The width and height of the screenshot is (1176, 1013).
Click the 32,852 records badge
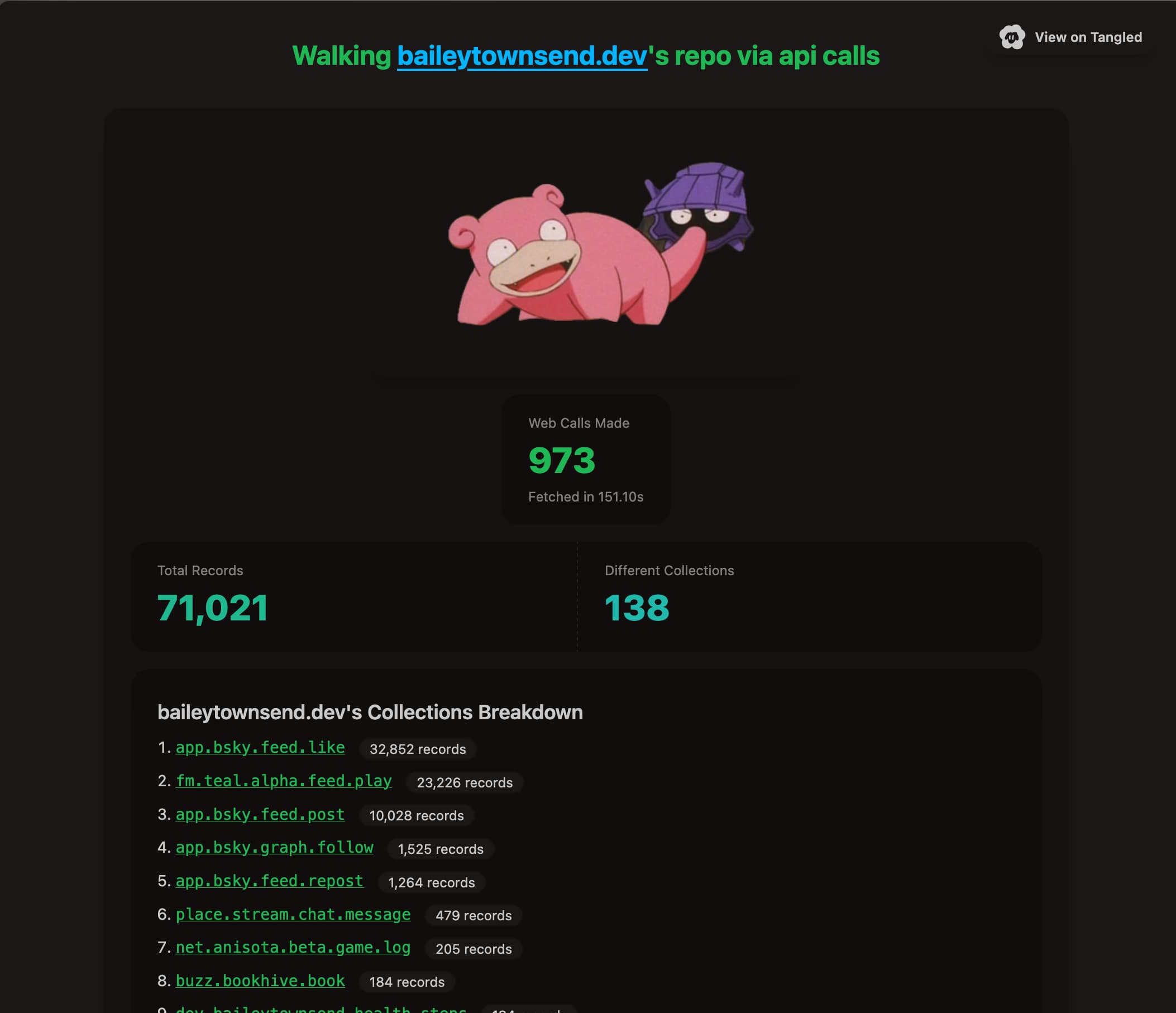pyautogui.click(x=417, y=749)
